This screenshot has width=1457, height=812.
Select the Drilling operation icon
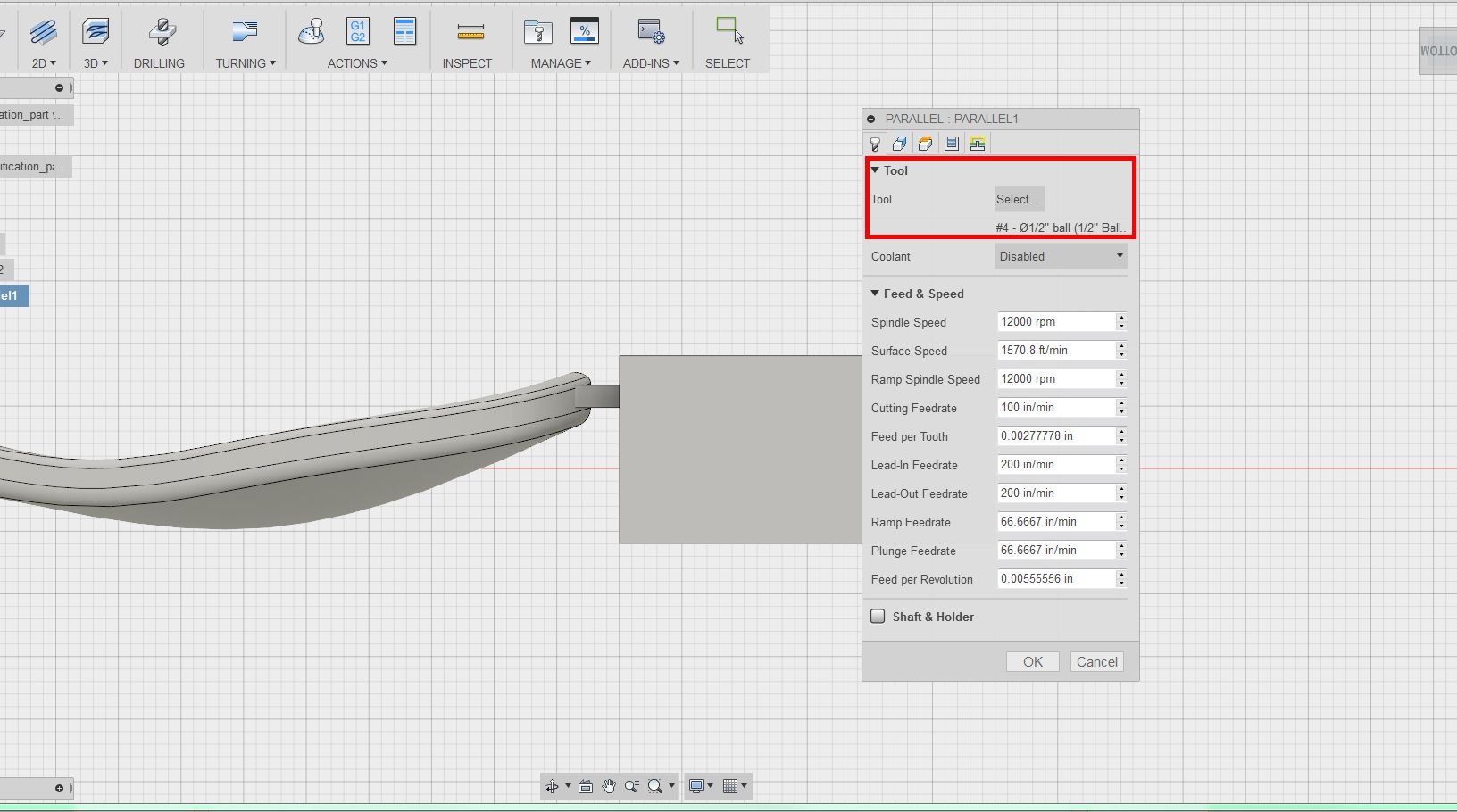point(161,31)
